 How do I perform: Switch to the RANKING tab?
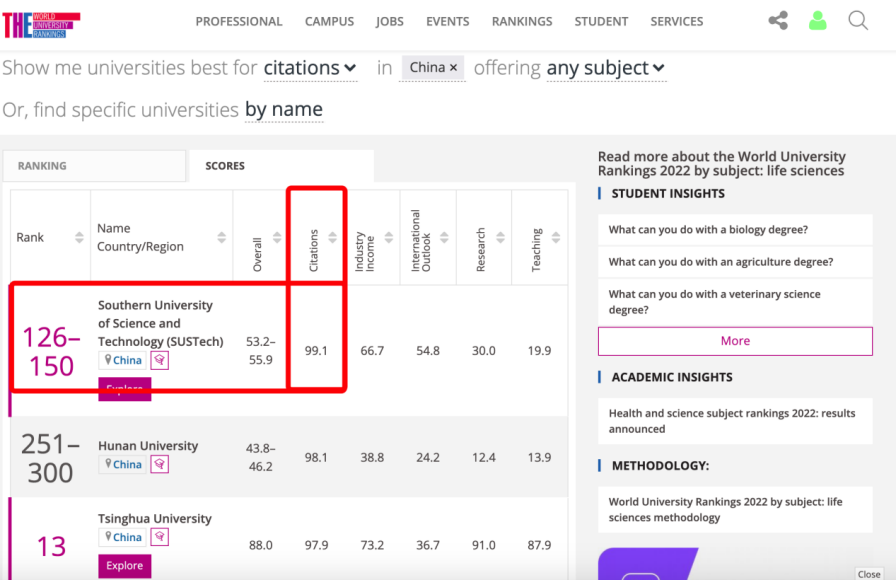coord(94,166)
